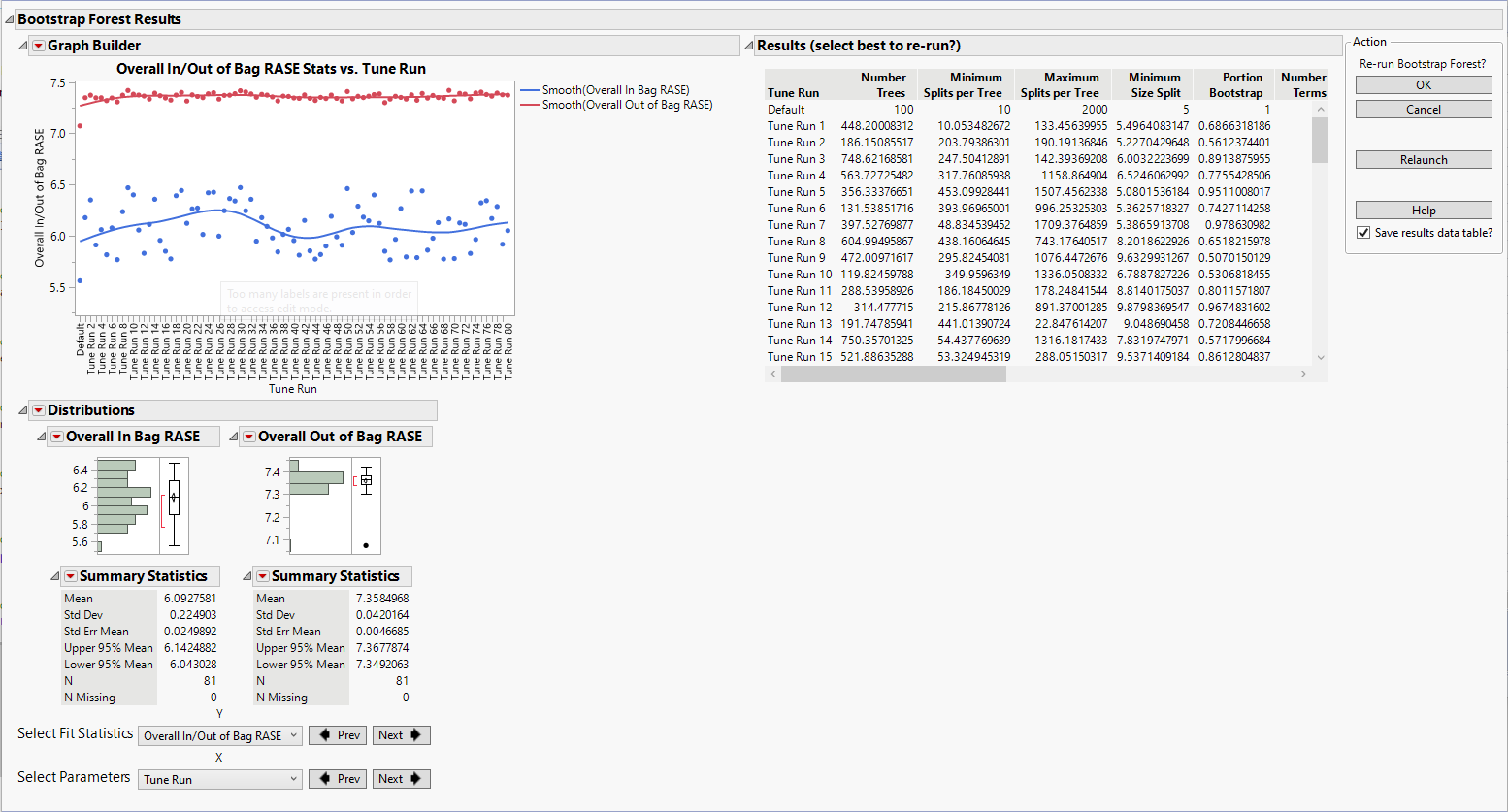Click the Cancel button
The height and width of the screenshot is (812, 1508).
pyautogui.click(x=1423, y=109)
